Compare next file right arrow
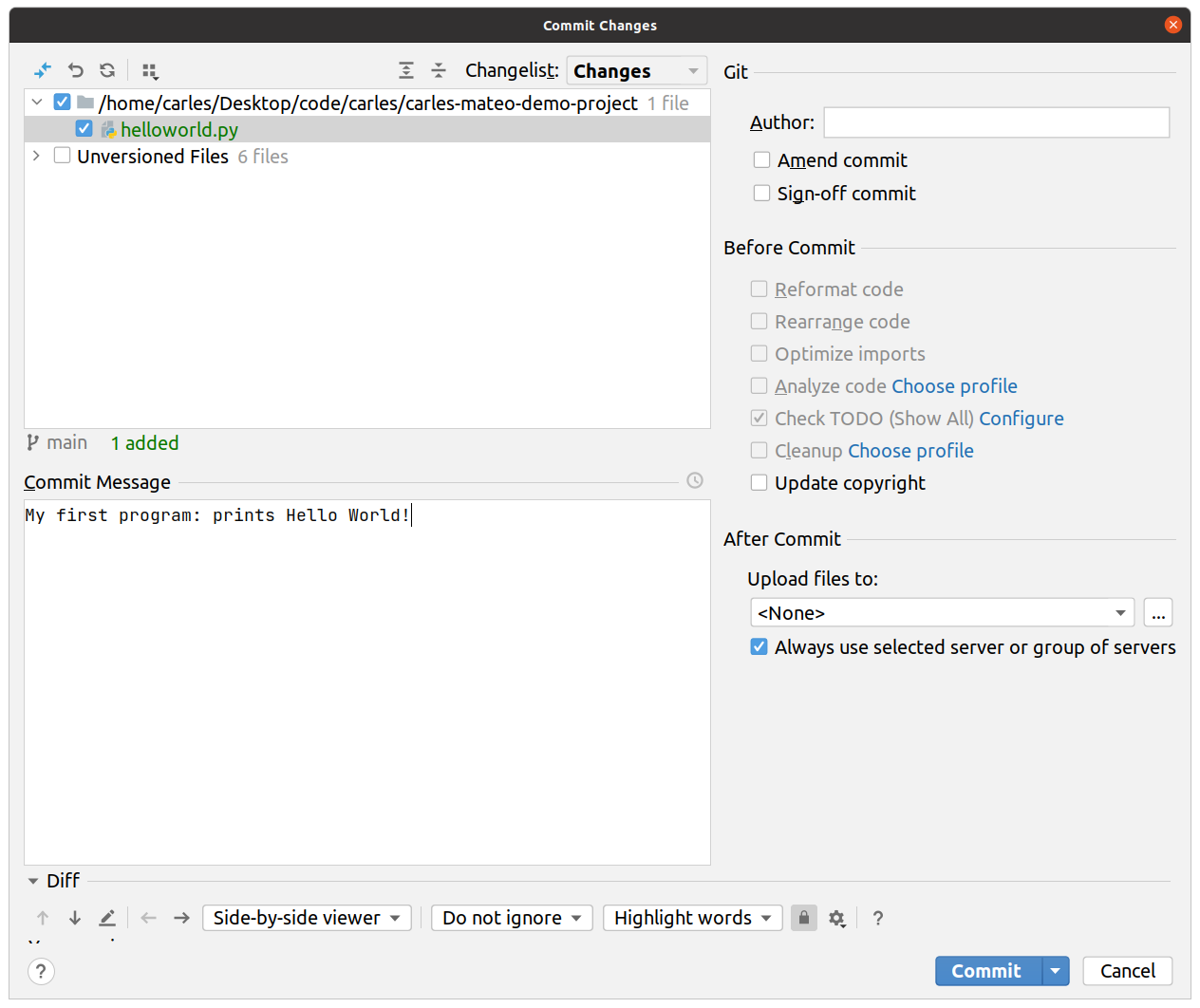The height and width of the screenshot is (1008, 1200). (x=181, y=918)
